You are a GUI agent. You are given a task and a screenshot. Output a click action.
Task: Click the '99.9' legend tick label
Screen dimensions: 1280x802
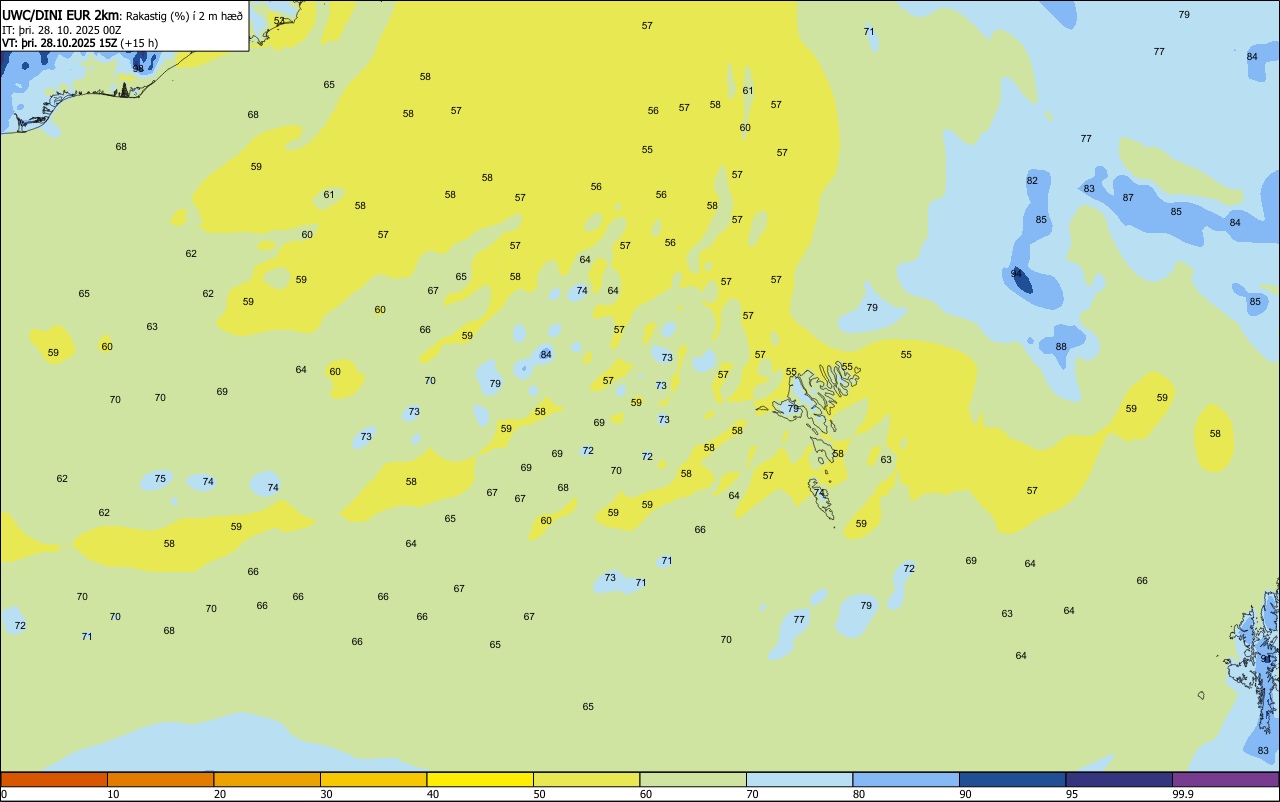pyautogui.click(x=1183, y=794)
